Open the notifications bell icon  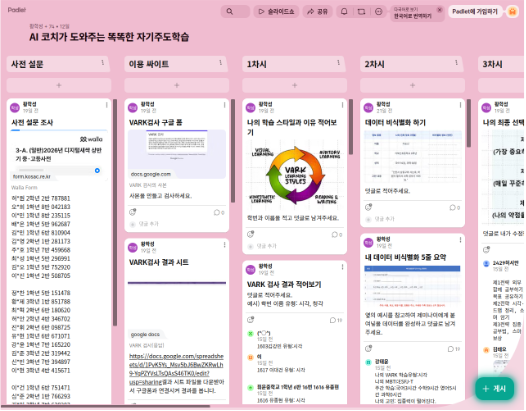click(x=344, y=11)
